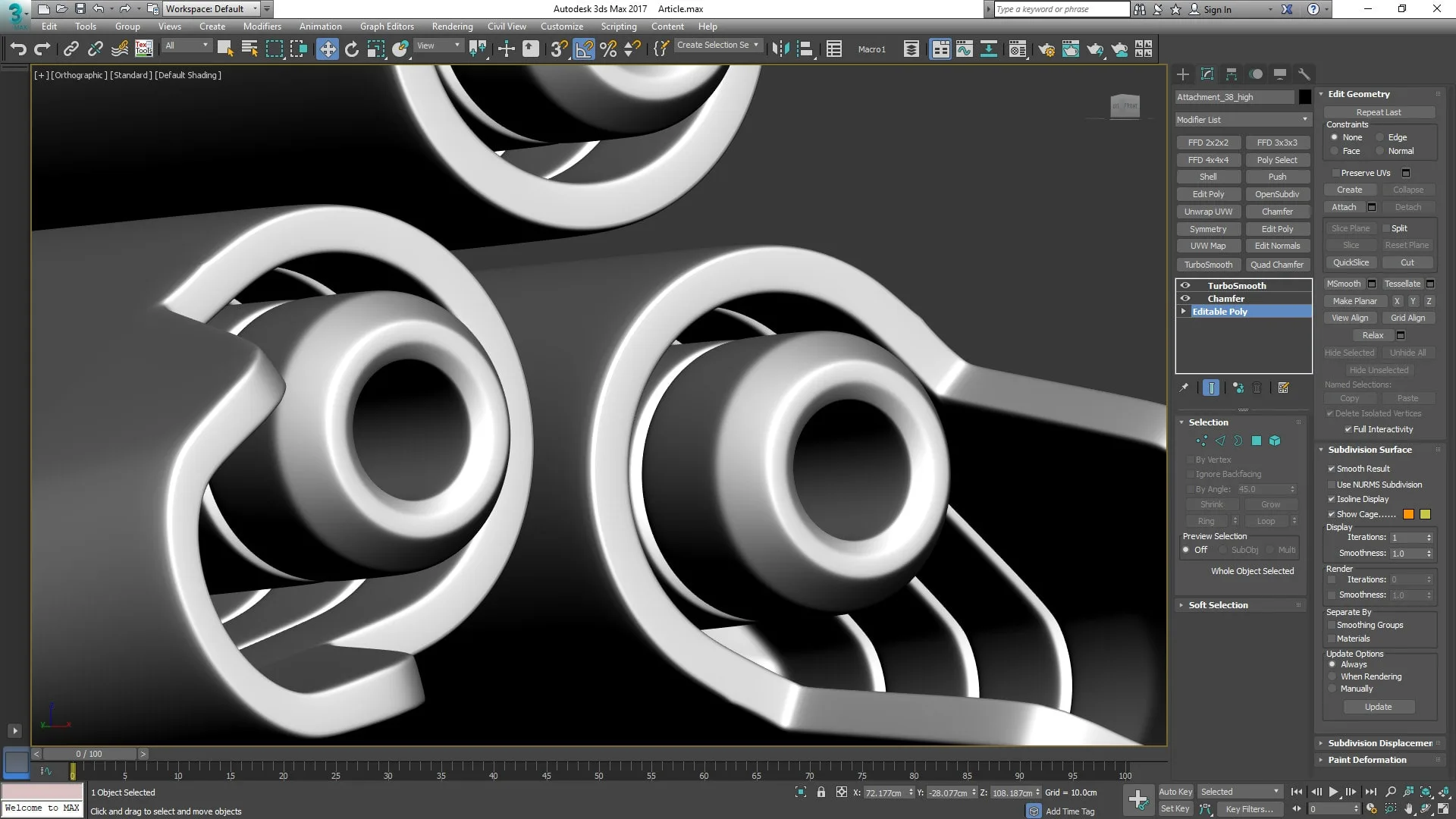This screenshot has height=819, width=1456.
Task: Expand the Soft Selection panel
Action: pos(1218,604)
